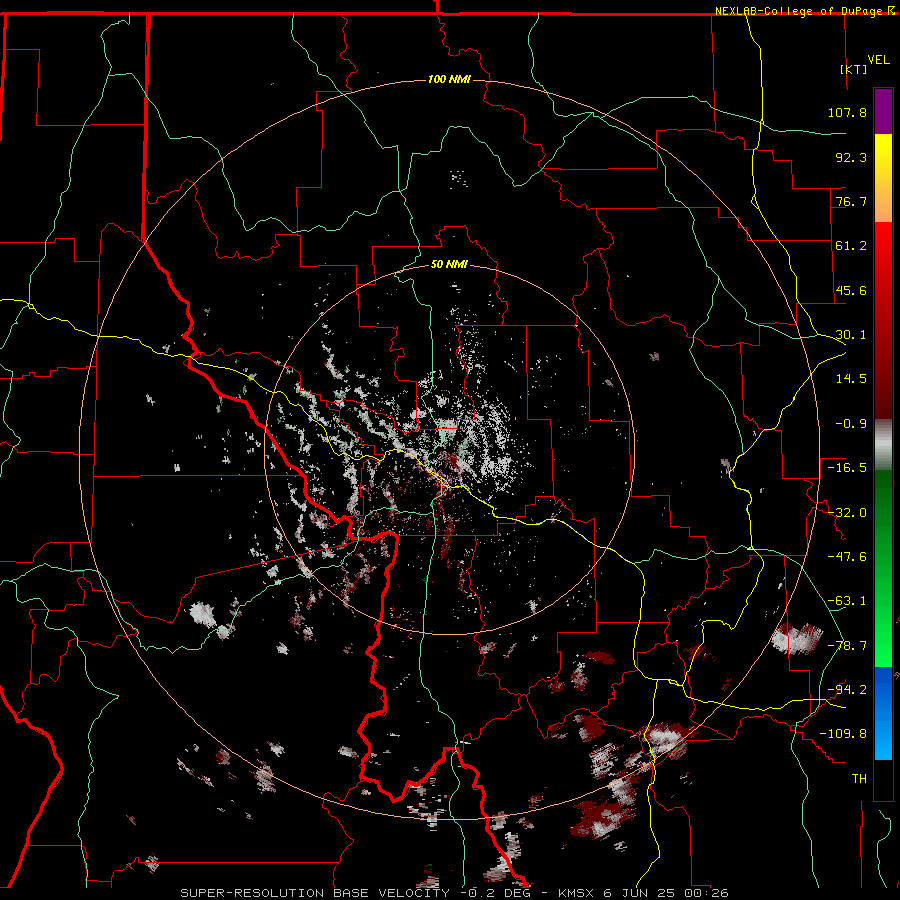Click the 107.8 velocity scale value
Image resolution: width=900 pixels, height=900 pixels.
[847, 112]
